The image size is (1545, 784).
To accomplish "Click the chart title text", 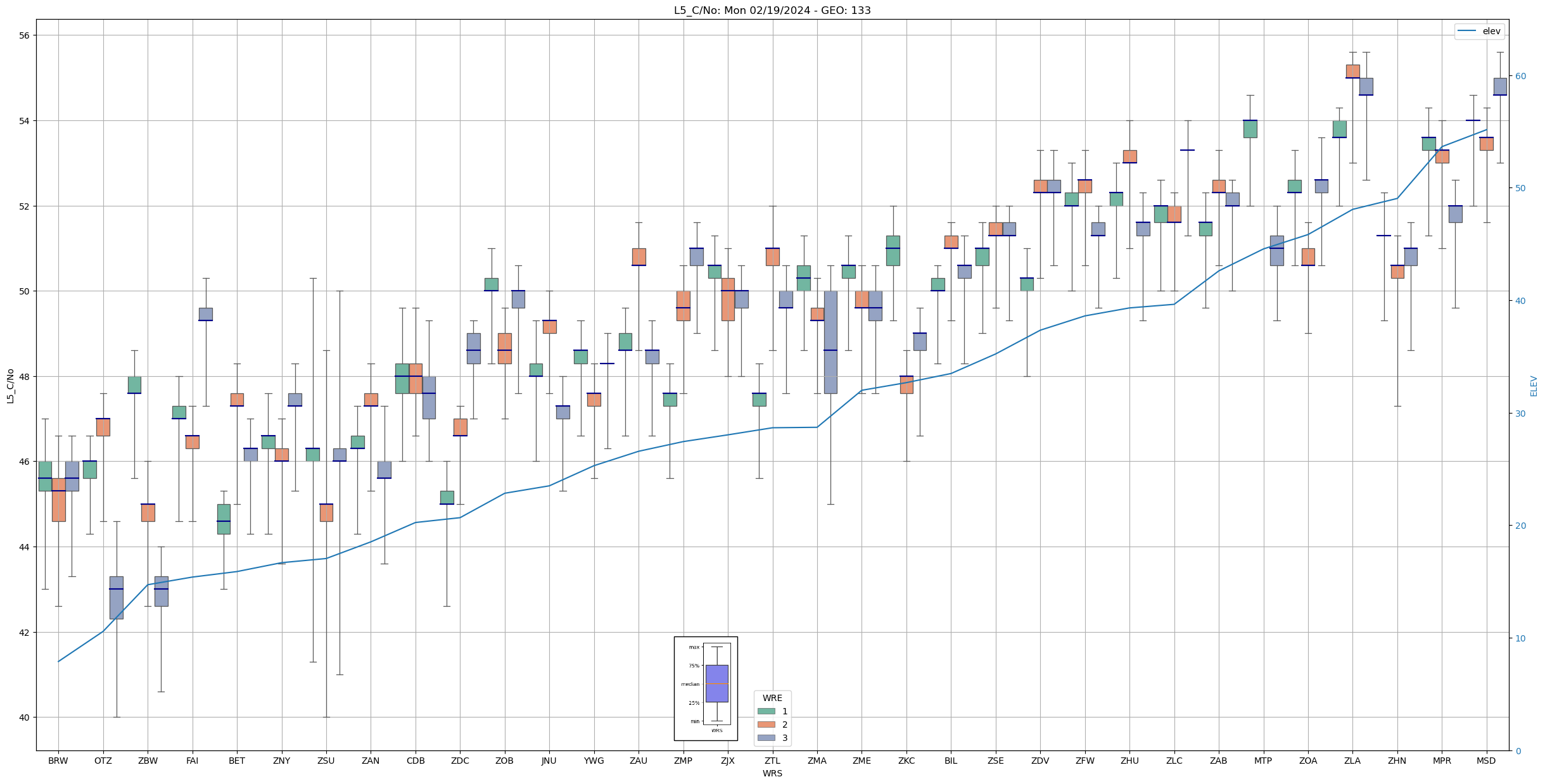I will coord(772,10).
